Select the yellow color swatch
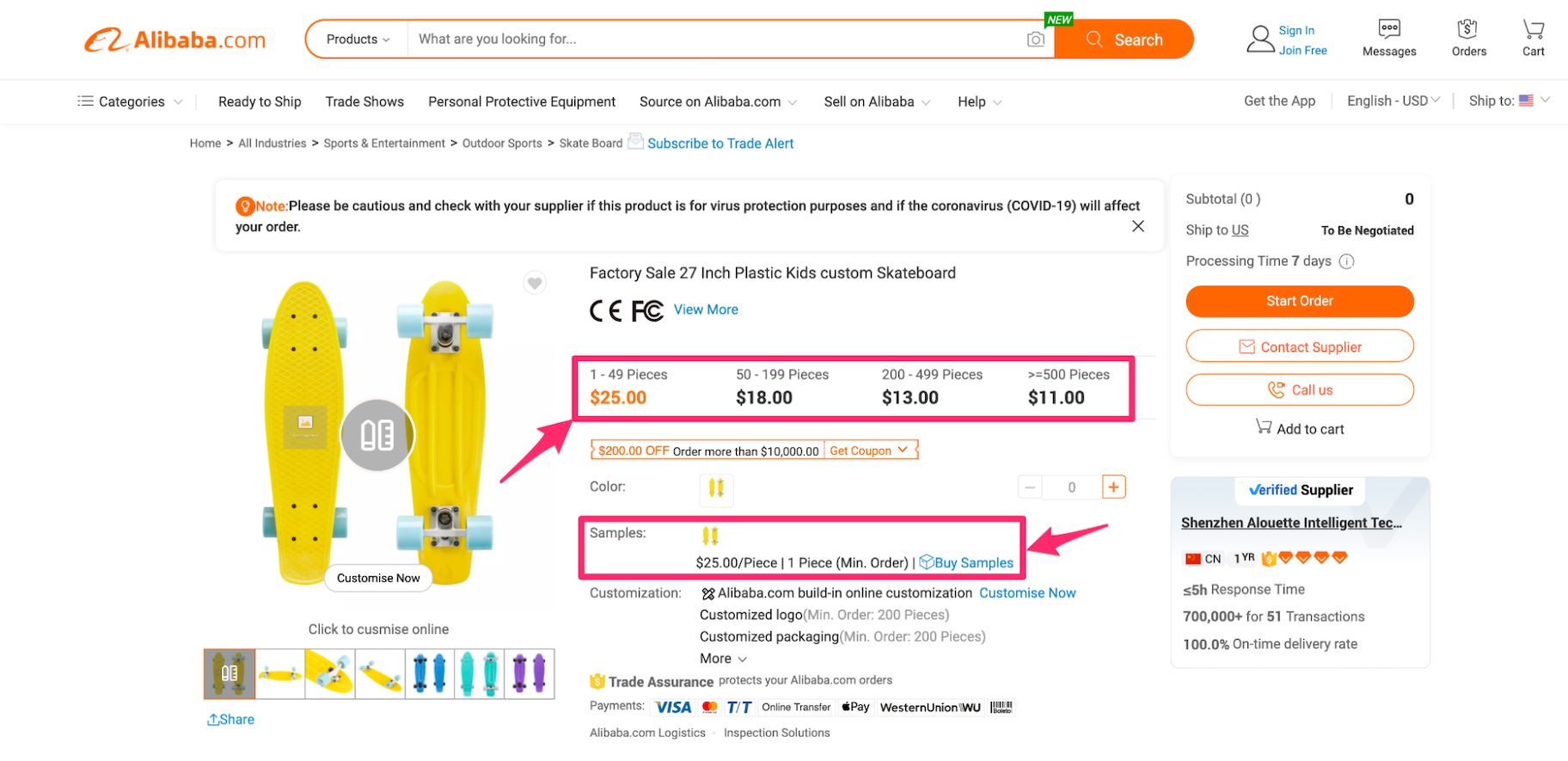This screenshot has height=761, width=1568. pos(716,489)
